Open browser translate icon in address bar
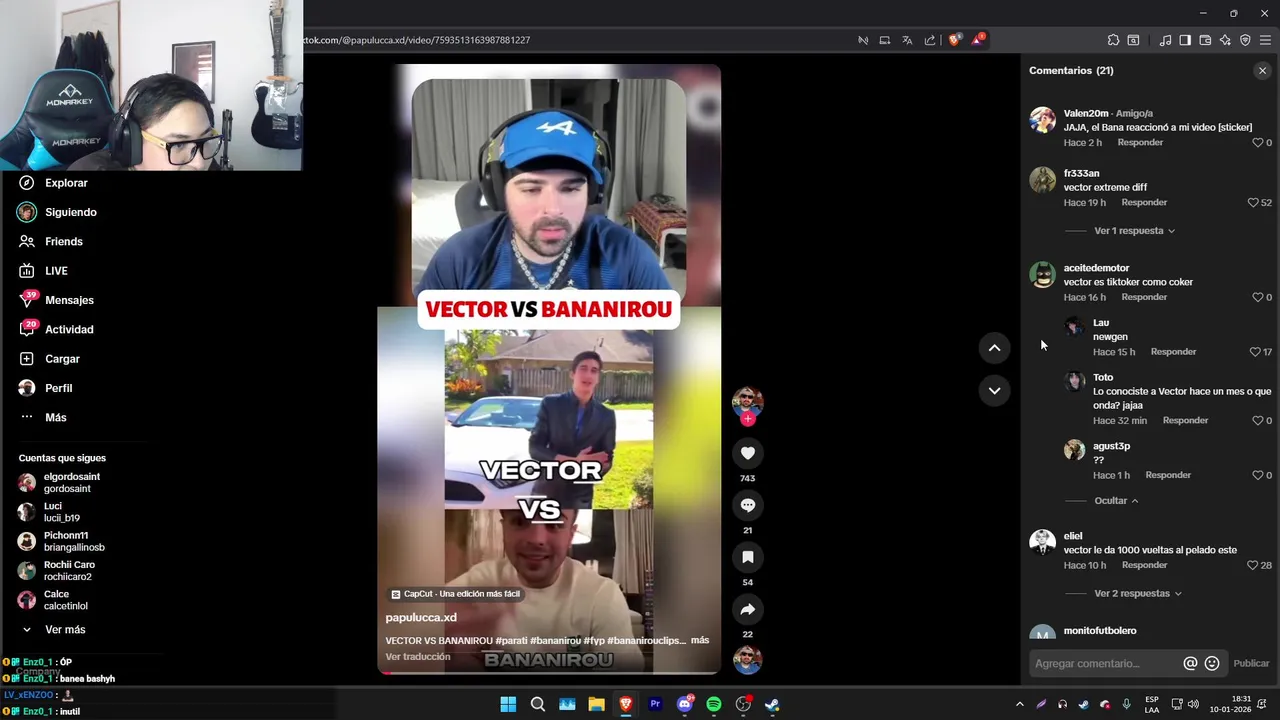This screenshot has width=1280, height=720. [x=907, y=40]
